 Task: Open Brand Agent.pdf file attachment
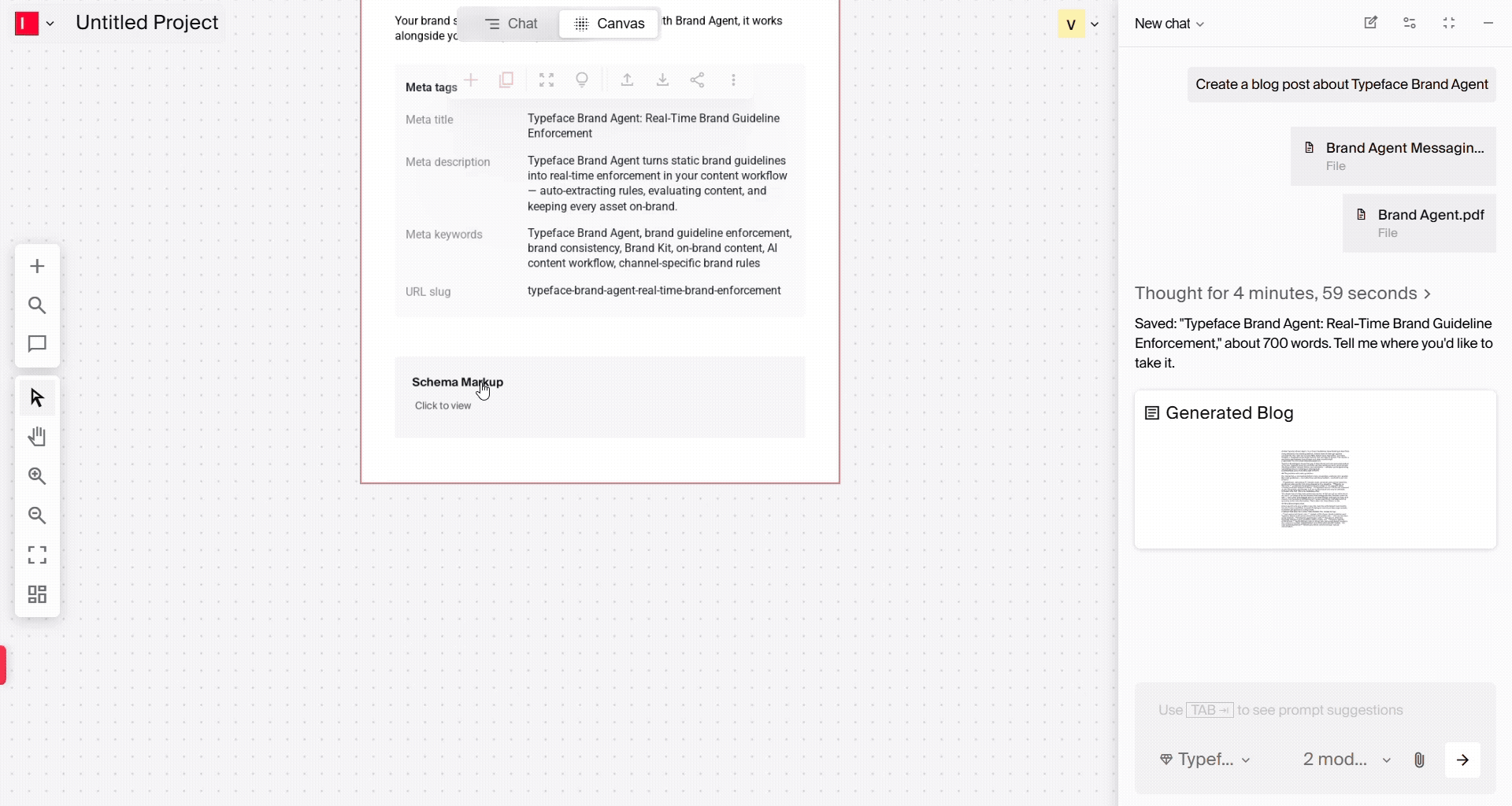(x=1419, y=223)
